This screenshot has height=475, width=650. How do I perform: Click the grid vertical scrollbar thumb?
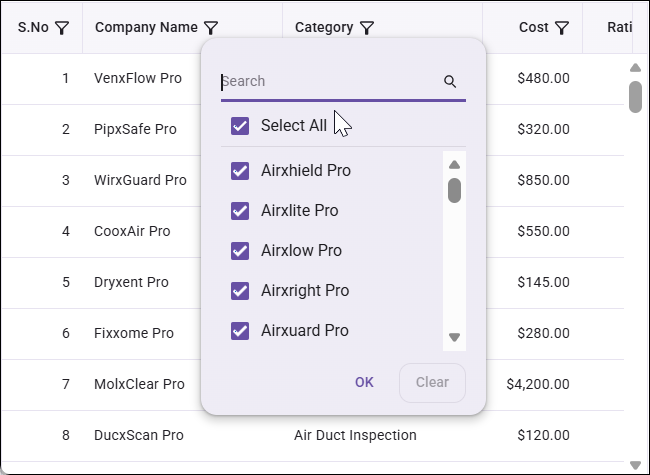point(635,97)
